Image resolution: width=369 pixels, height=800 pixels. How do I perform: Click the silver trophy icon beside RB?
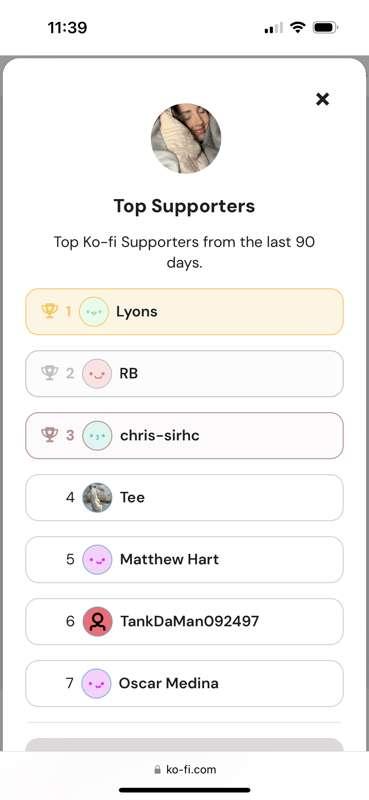(50, 373)
